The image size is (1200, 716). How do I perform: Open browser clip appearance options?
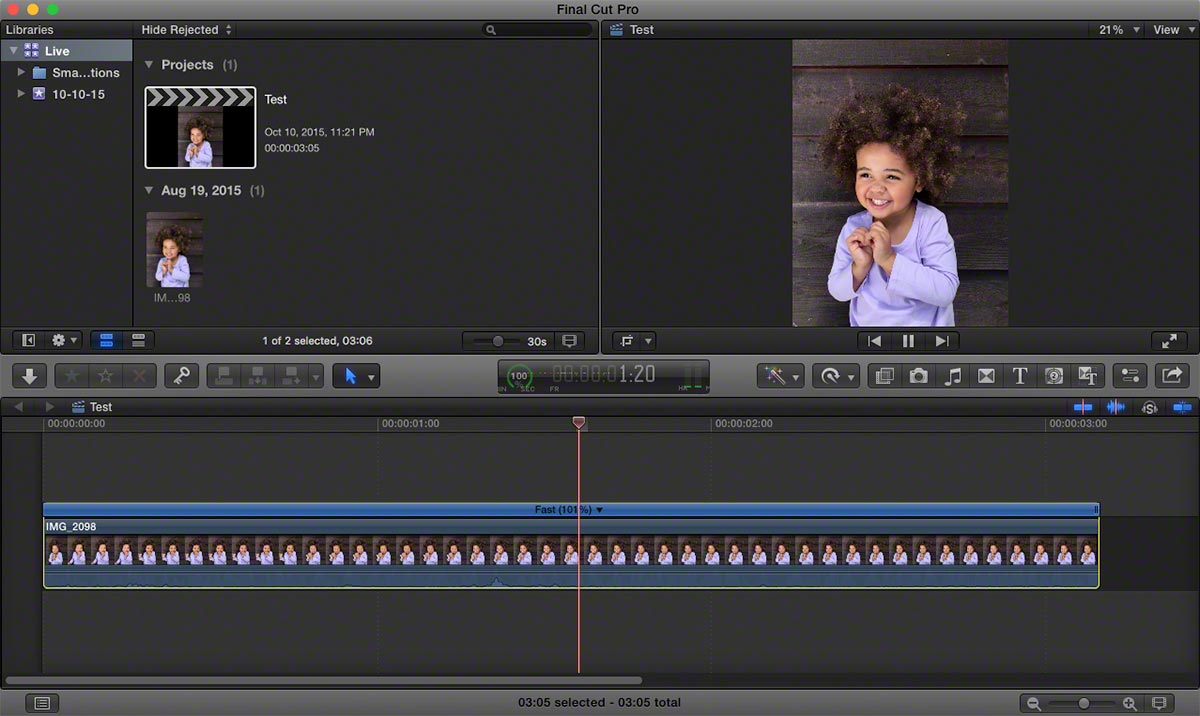point(569,341)
